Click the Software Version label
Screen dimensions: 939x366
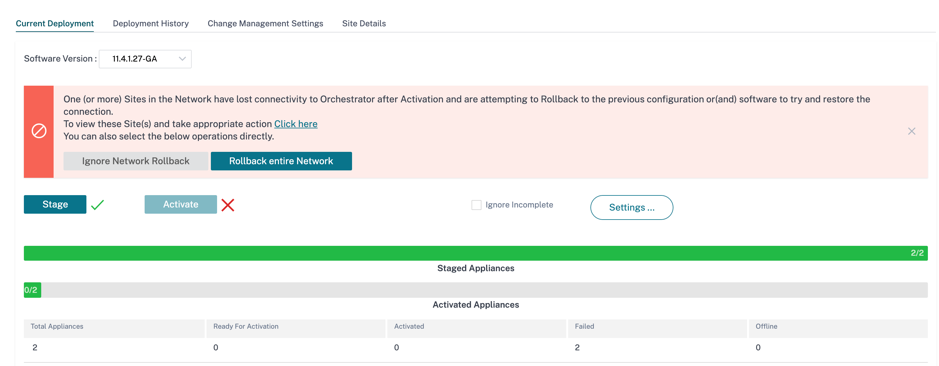(x=59, y=59)
